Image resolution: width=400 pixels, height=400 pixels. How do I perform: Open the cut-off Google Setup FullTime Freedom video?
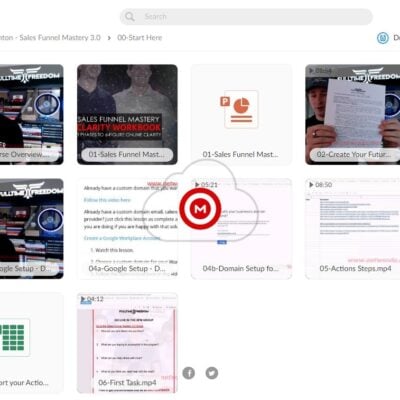pos(32,228)
